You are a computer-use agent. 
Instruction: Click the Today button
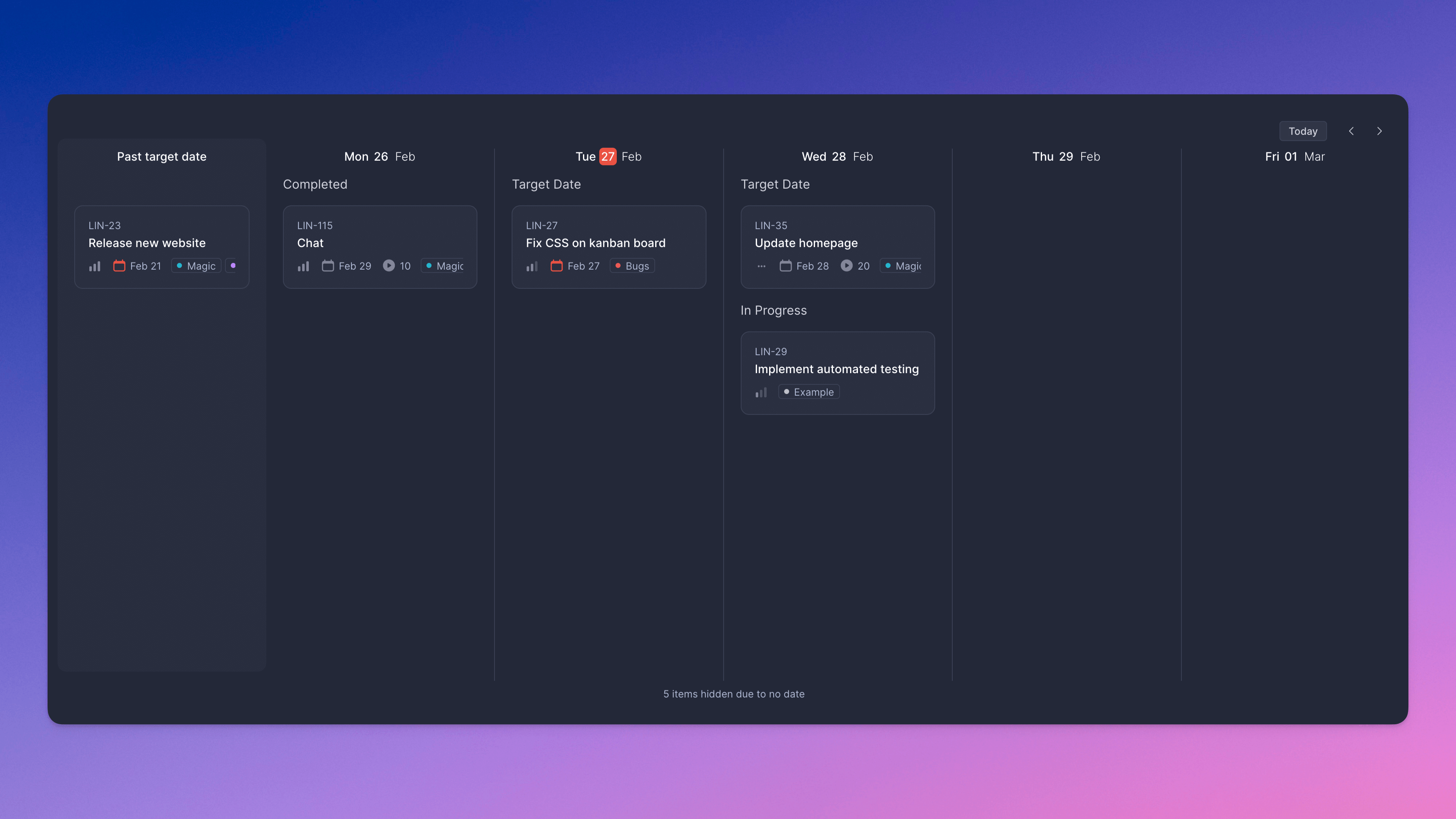(x=1303, y=131)
